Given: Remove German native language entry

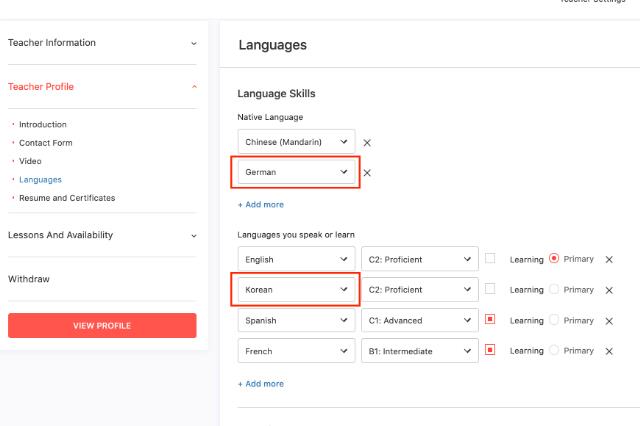Looking at the screenshot, I should click(367, 173).
